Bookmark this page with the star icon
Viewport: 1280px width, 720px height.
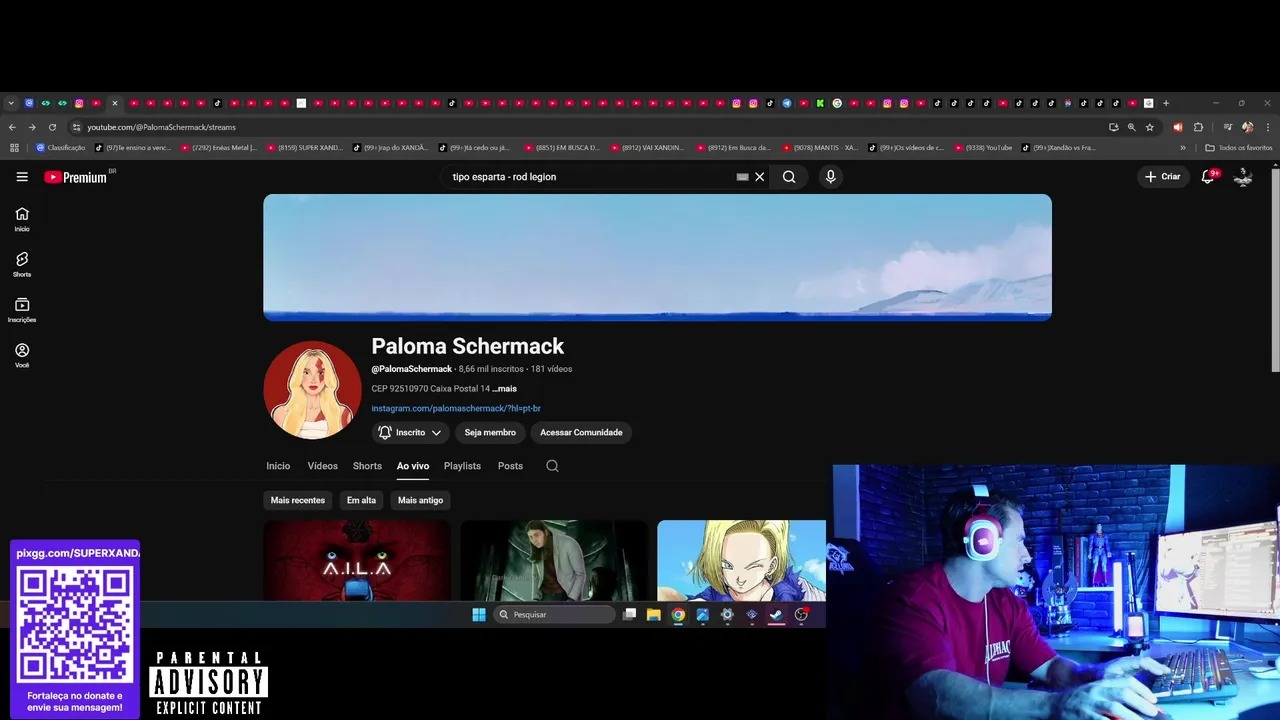(x=1150, y=127)
